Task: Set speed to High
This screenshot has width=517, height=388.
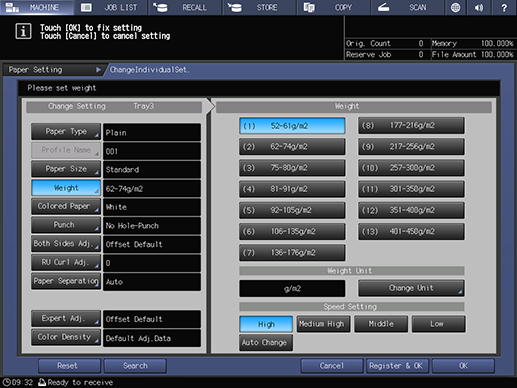Action: [266, 324]
